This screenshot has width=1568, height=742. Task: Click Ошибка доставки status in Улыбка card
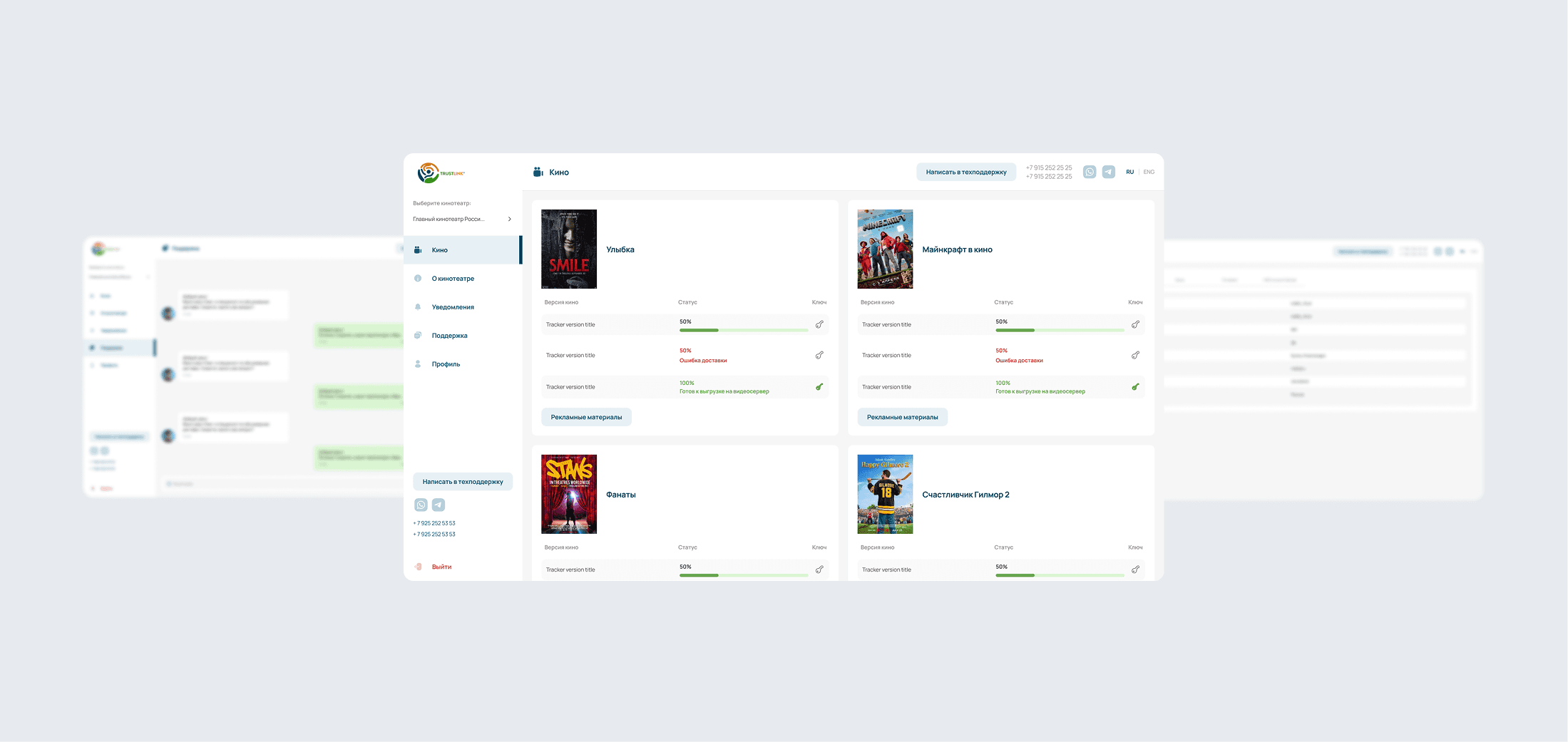703,361
